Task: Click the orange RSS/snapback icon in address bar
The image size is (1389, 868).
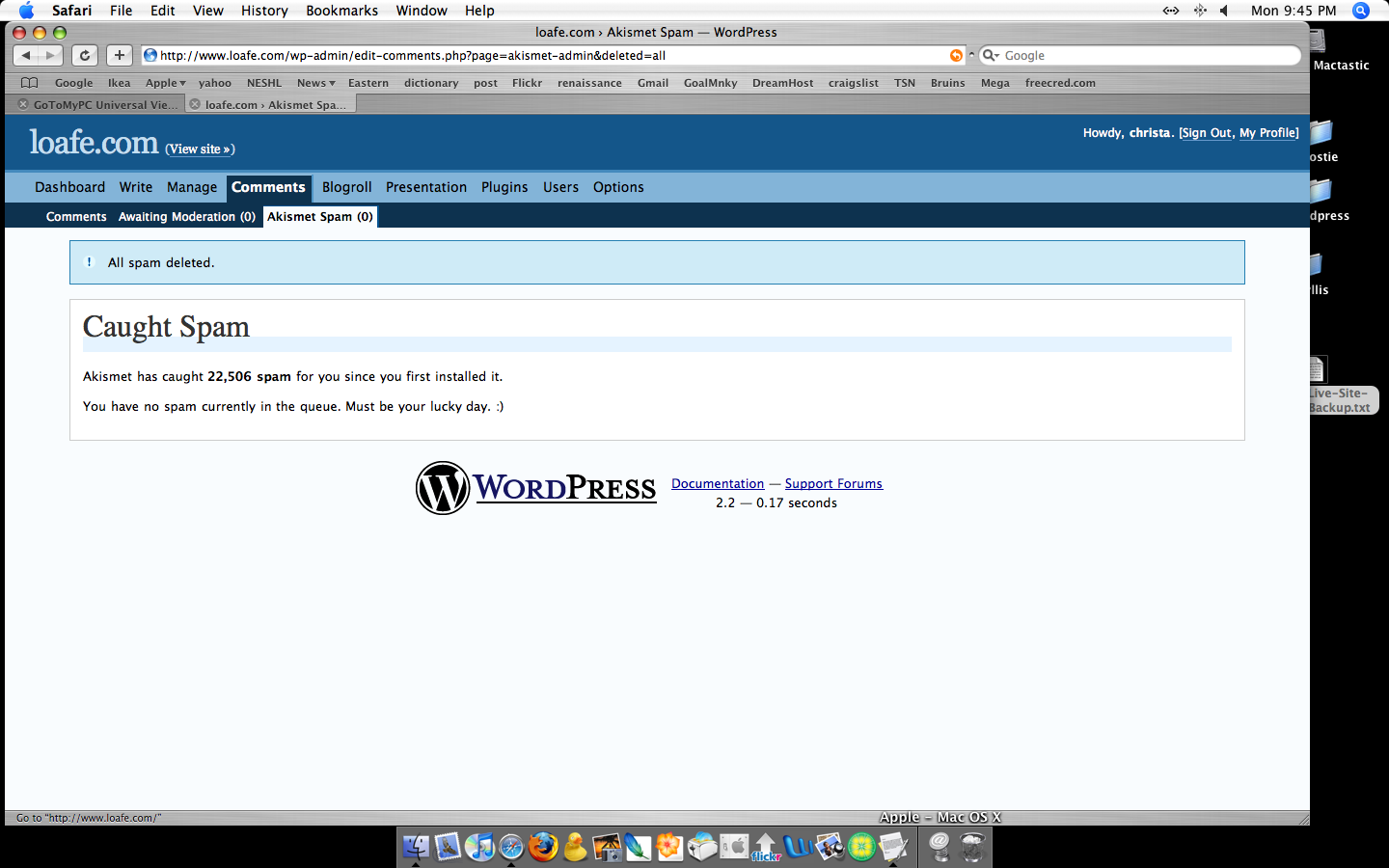Action: tap(956, 56)
